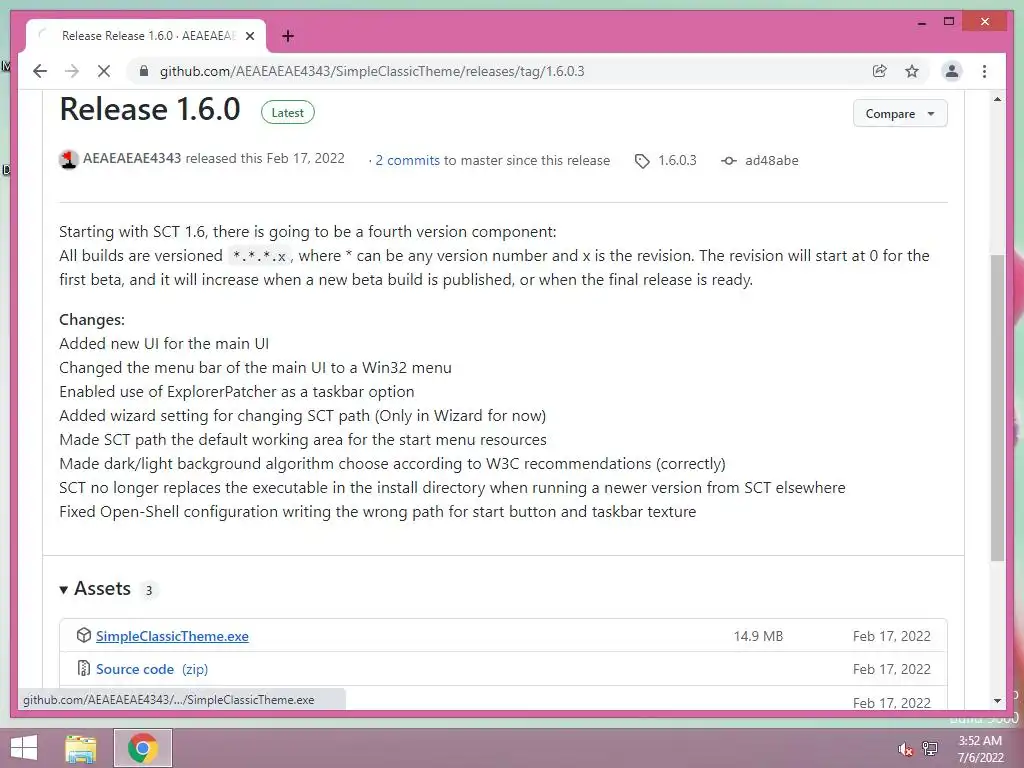Go back with the browser back arrow
The height and width of the screenshot is (768, 1024).
(x=40, y=71)
